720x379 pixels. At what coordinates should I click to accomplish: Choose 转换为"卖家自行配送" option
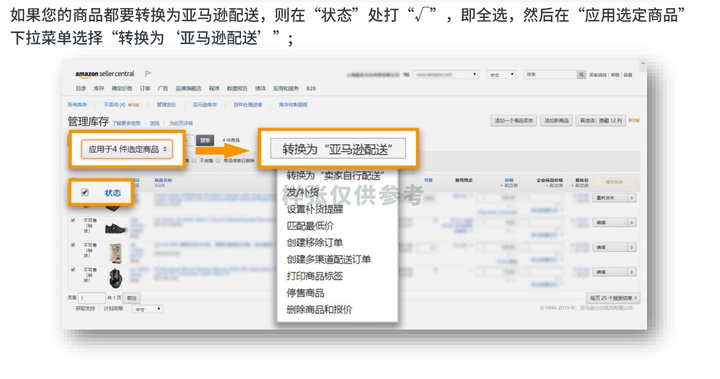pyautogui.click(x=335, y=175)
